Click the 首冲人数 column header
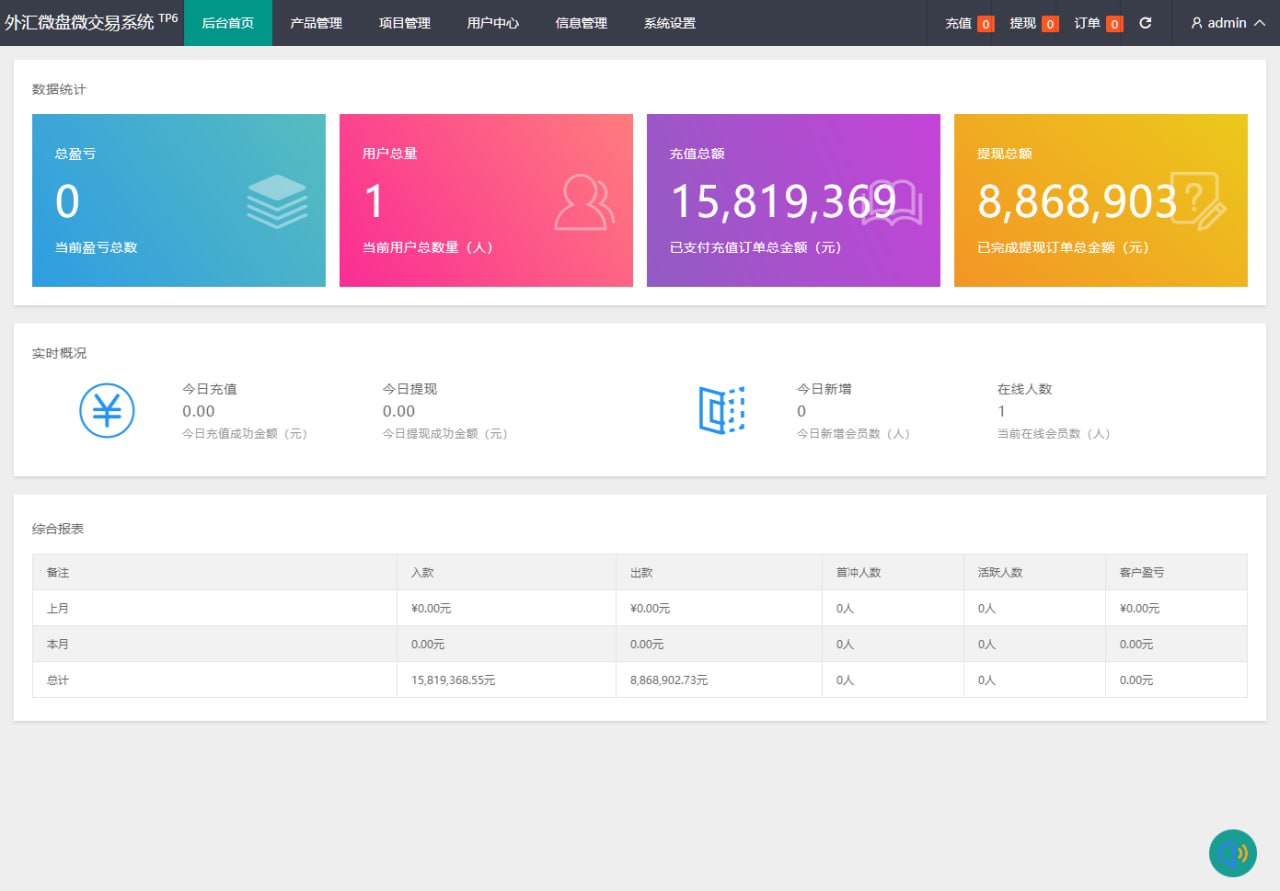The height and width of the screenshot is (891, 1280). pyautogui.click(x=859, y=572)
